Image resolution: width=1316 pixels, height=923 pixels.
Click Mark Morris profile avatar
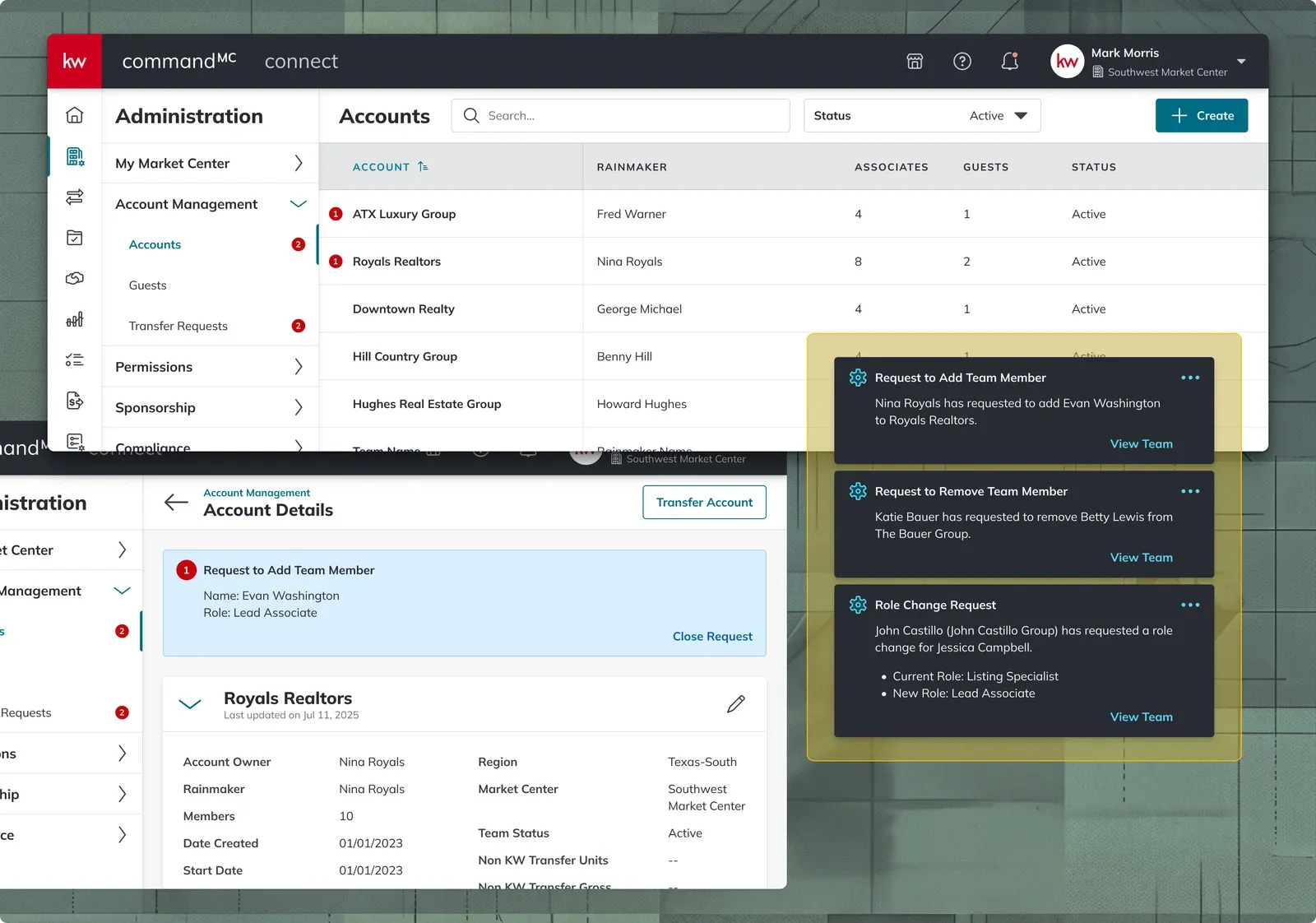coord(1067,61)
